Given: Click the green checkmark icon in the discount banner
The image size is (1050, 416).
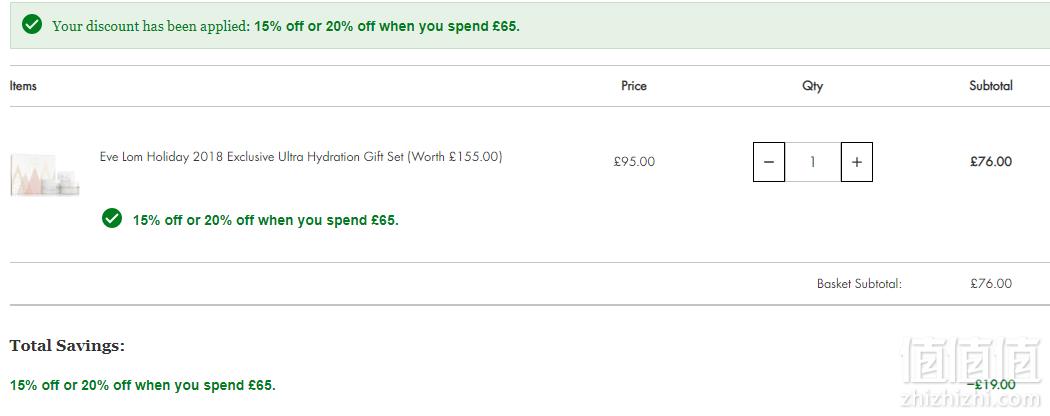Looking at the screenshot, I should (x=31, y=25).
